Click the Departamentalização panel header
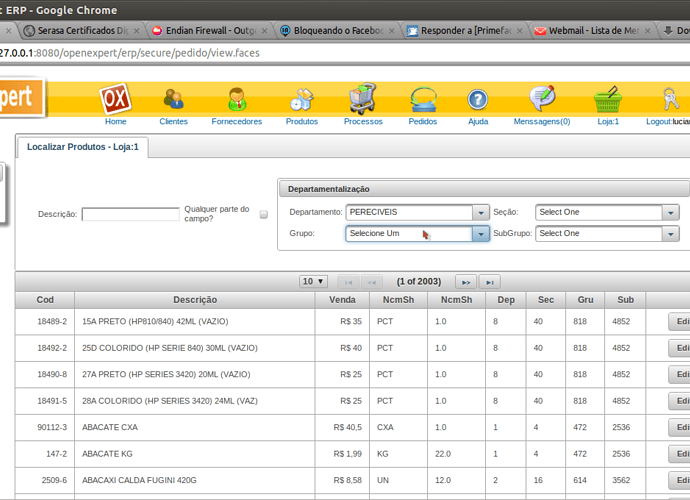Screen dimensions: 690x500 point(484,189)
